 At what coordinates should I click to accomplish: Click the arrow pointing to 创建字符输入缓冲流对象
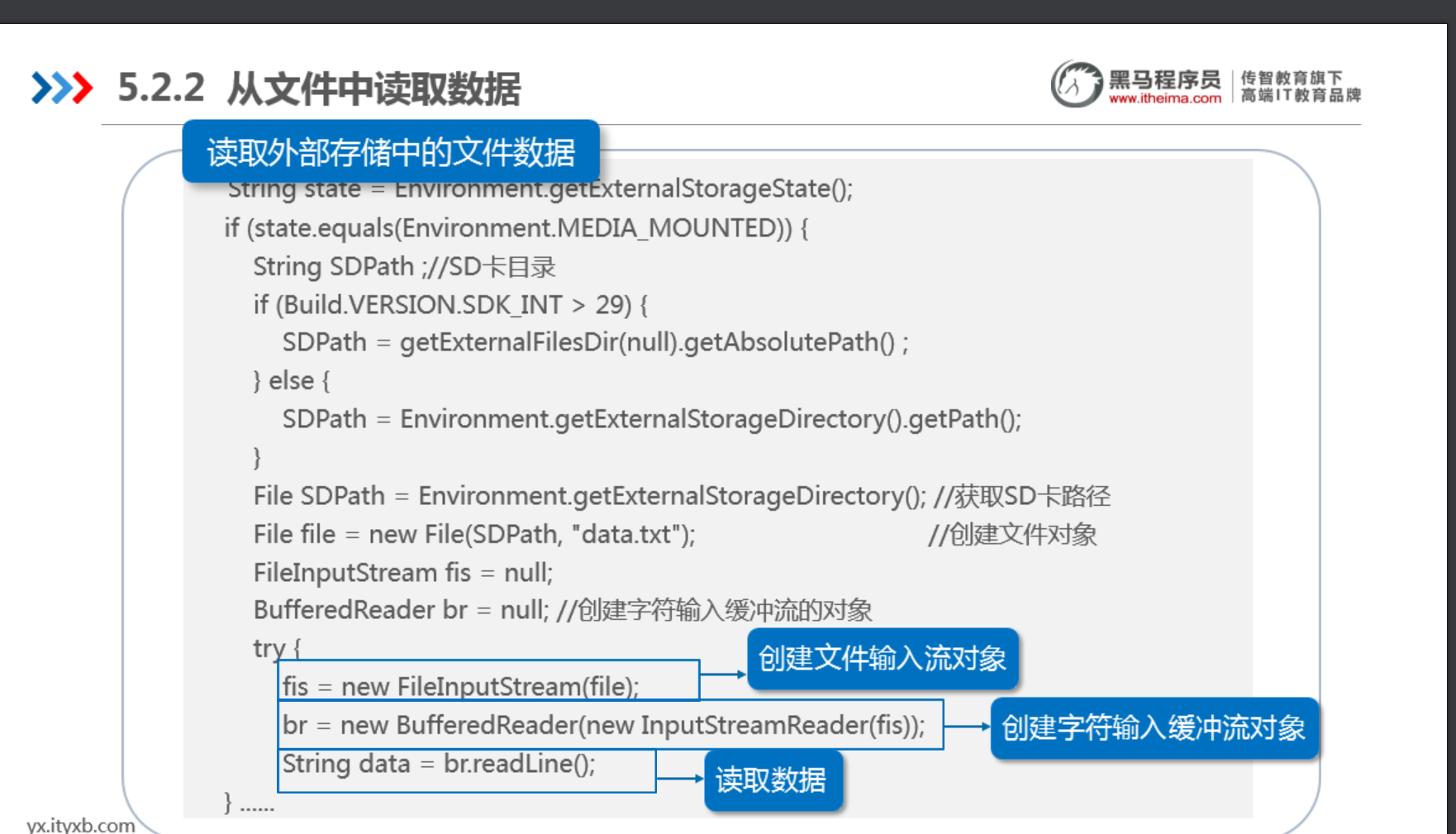click(x=968, y=727)
